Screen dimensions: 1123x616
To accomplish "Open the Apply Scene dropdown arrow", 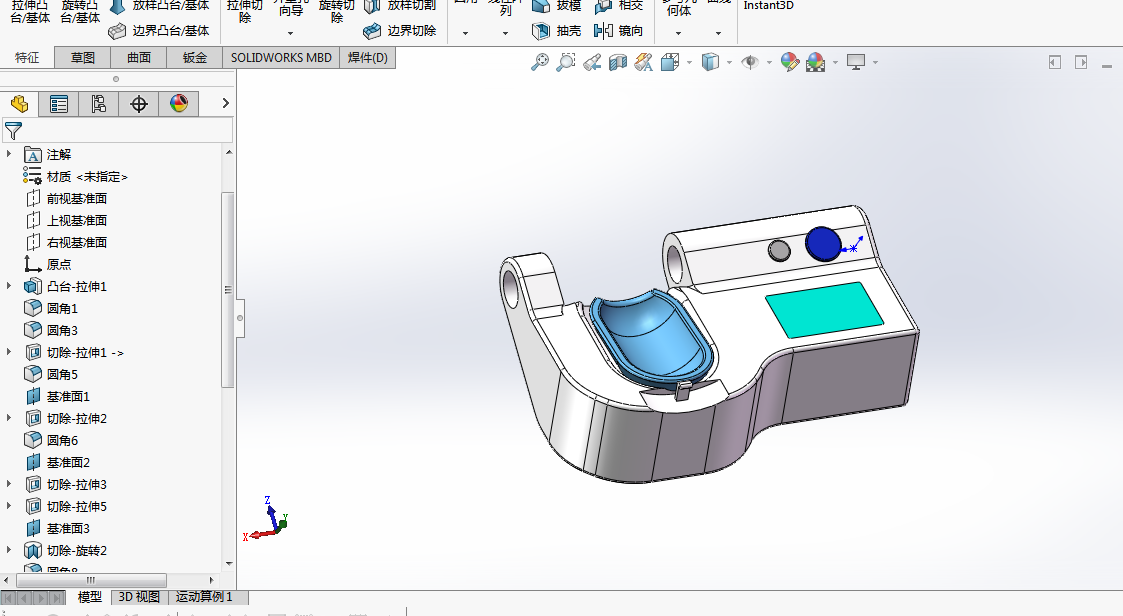I will (835, 62).
